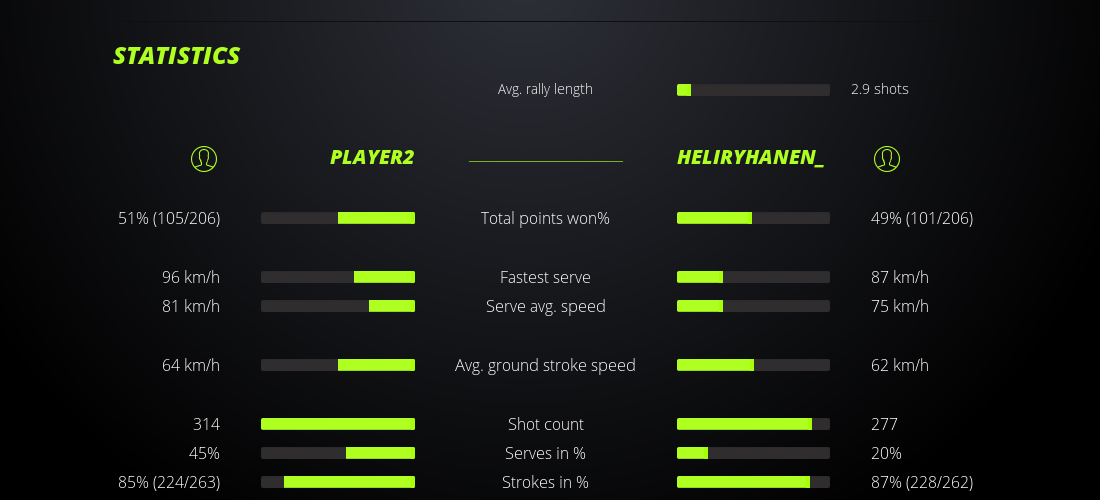Viewport: 1100px width, 500px height.
Task: Click the 2.9 shots value
Action: click(x=880, y=89)
